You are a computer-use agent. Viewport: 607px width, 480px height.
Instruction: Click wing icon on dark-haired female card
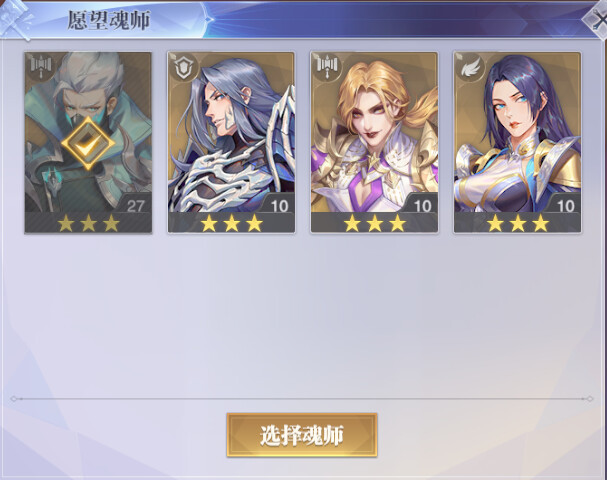pyautogui.click(x=470, y=67)
